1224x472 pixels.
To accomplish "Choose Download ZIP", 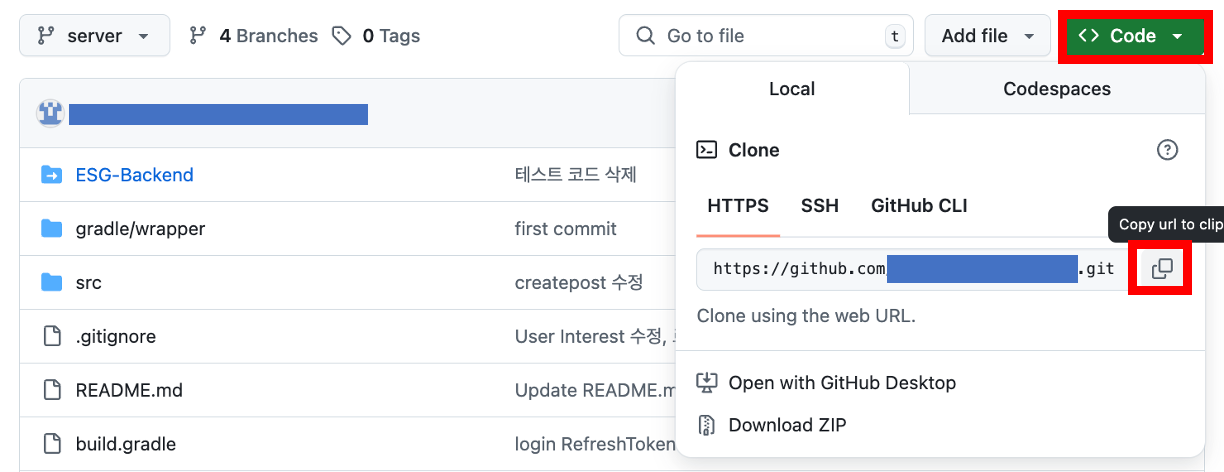I will click(787, 425).
